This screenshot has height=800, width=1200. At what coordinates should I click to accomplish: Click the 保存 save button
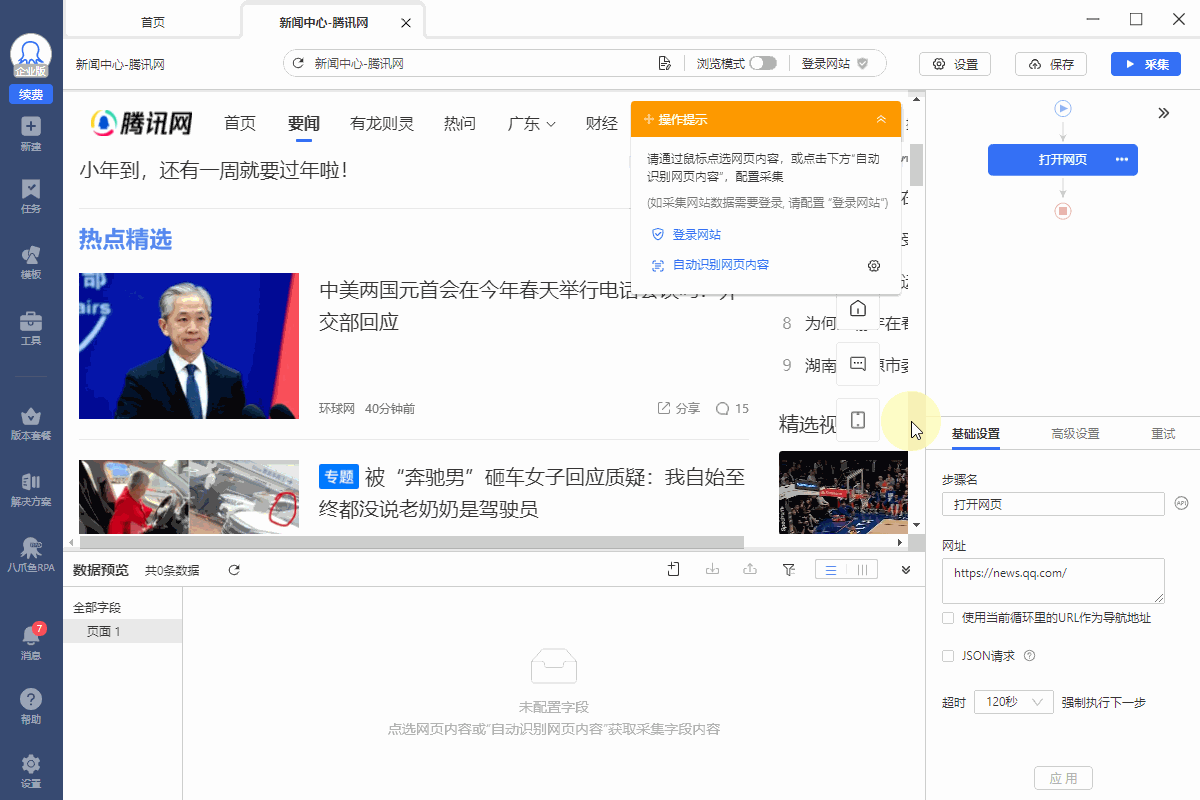coord(1051,64)
